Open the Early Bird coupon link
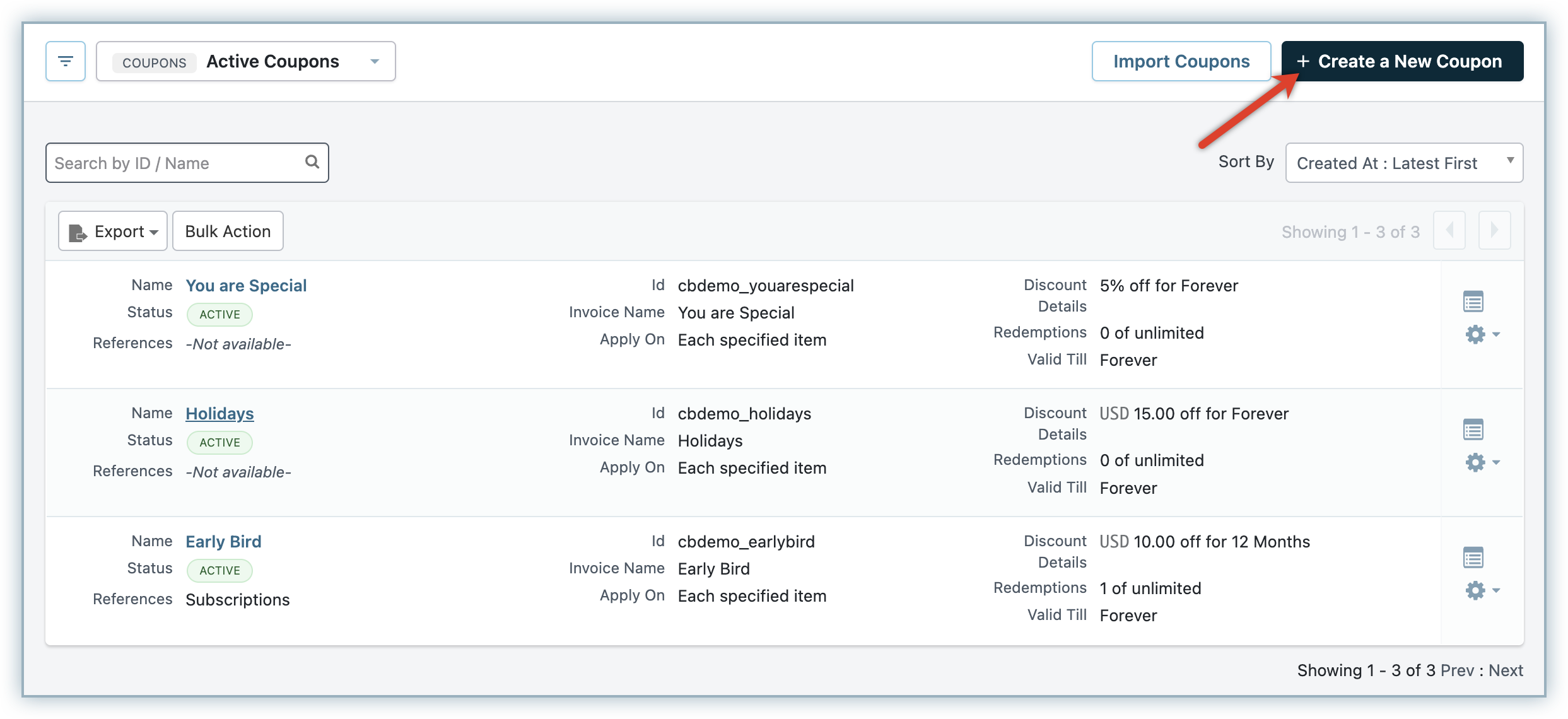 point(223,542)
